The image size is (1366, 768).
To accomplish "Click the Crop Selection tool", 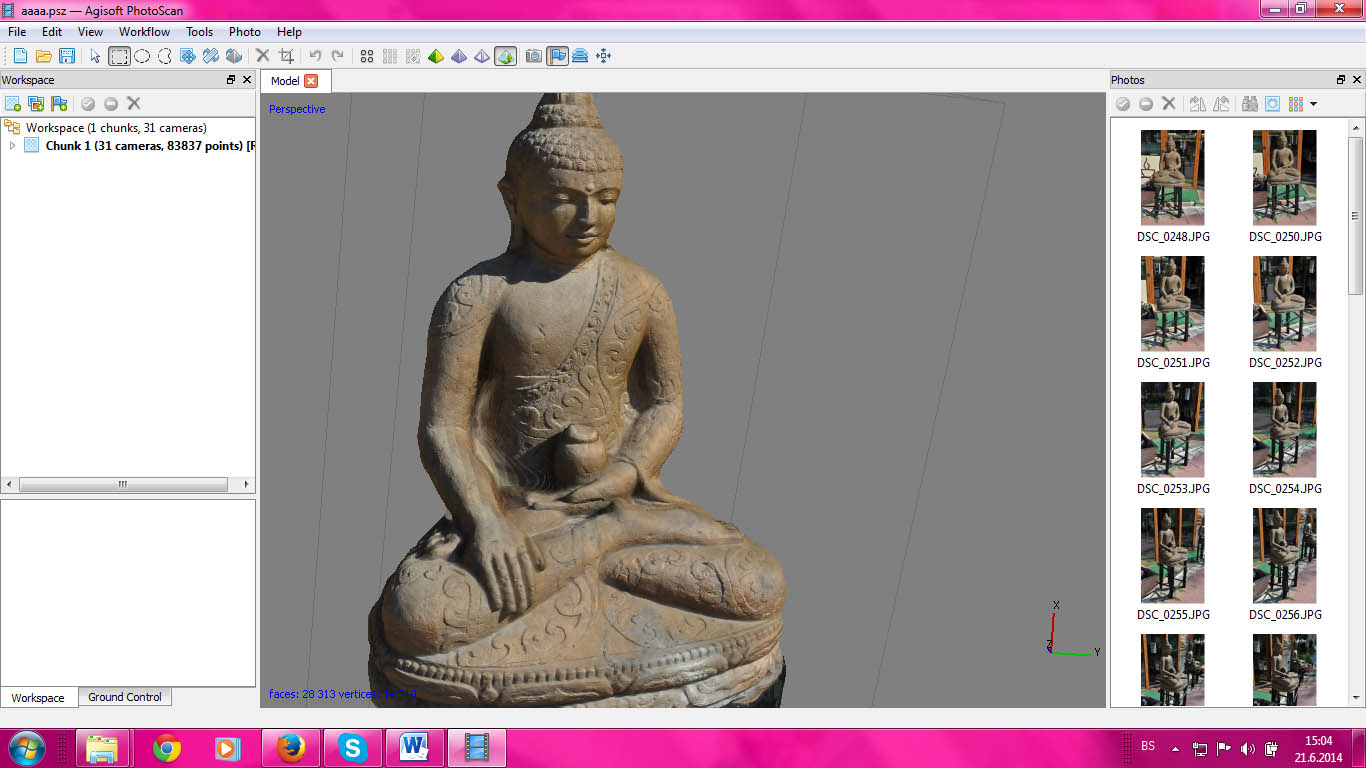I will click(x=286, y=56).
